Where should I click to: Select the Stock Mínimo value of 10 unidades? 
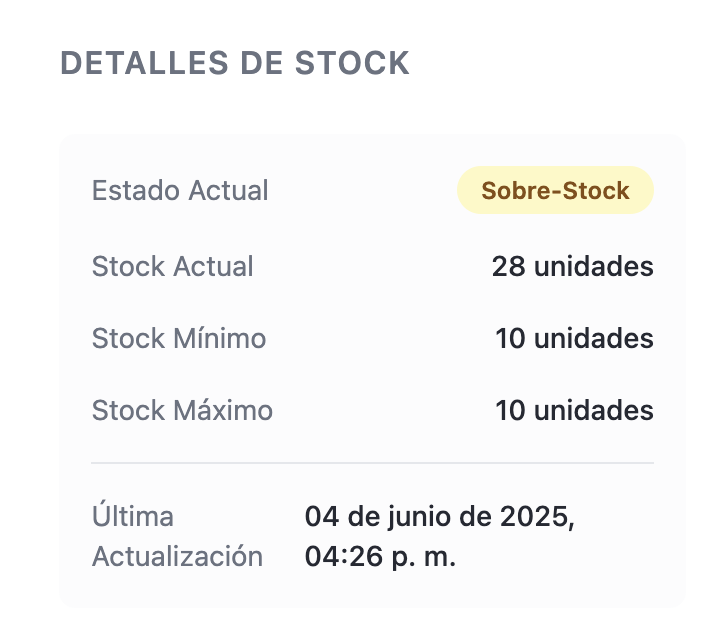pyautogui.click(x=574, y=339)
